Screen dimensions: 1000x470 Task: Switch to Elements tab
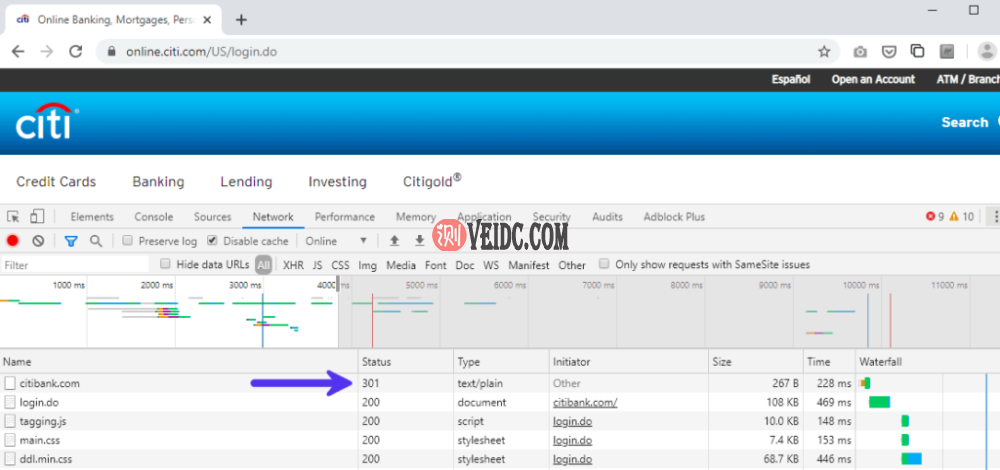[x=92, y=217]
